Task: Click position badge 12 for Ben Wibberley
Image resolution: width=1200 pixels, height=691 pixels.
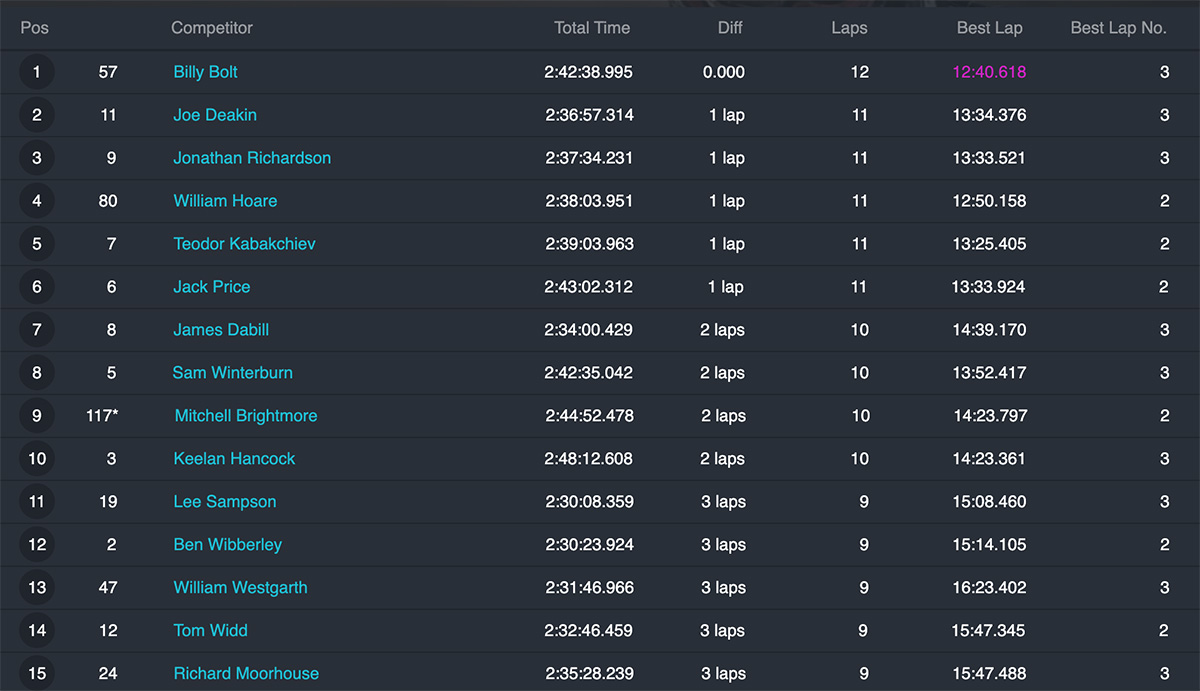Action: (x=37, y=545)
